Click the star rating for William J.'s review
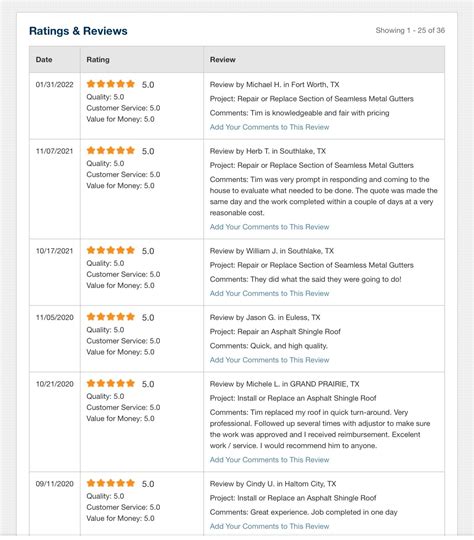 tap(111, 250)
